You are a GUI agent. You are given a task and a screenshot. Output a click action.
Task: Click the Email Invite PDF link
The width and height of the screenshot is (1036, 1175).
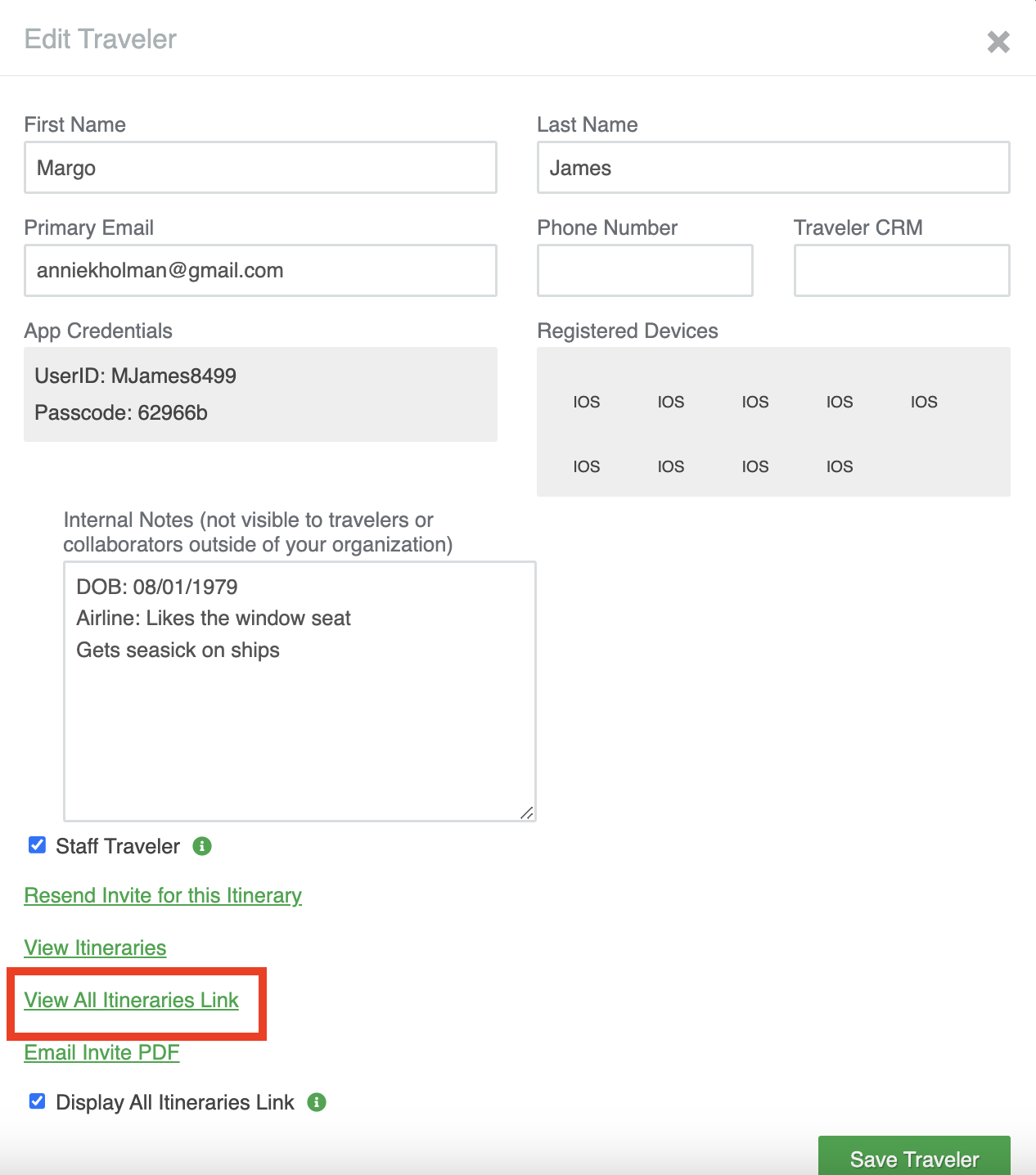pos(101,1052)
